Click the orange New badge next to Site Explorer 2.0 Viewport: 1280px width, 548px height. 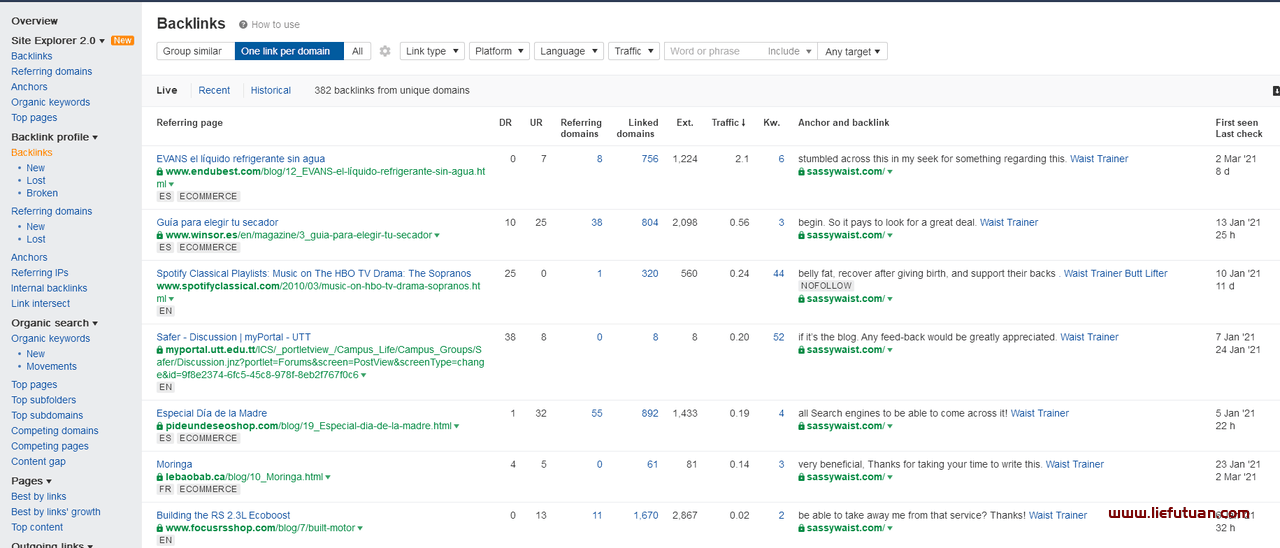(x=122, y=40)
